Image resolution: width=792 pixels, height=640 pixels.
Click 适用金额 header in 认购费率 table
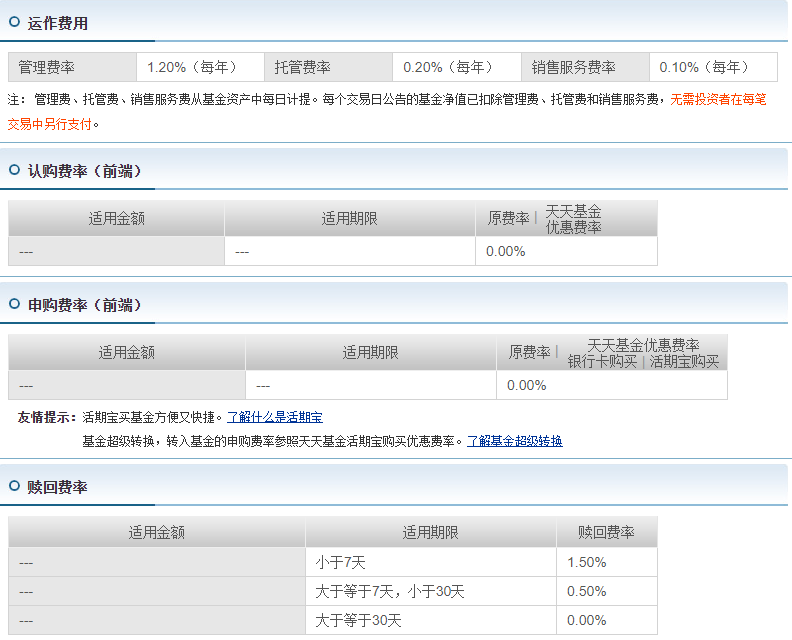(x=116, y=219)
